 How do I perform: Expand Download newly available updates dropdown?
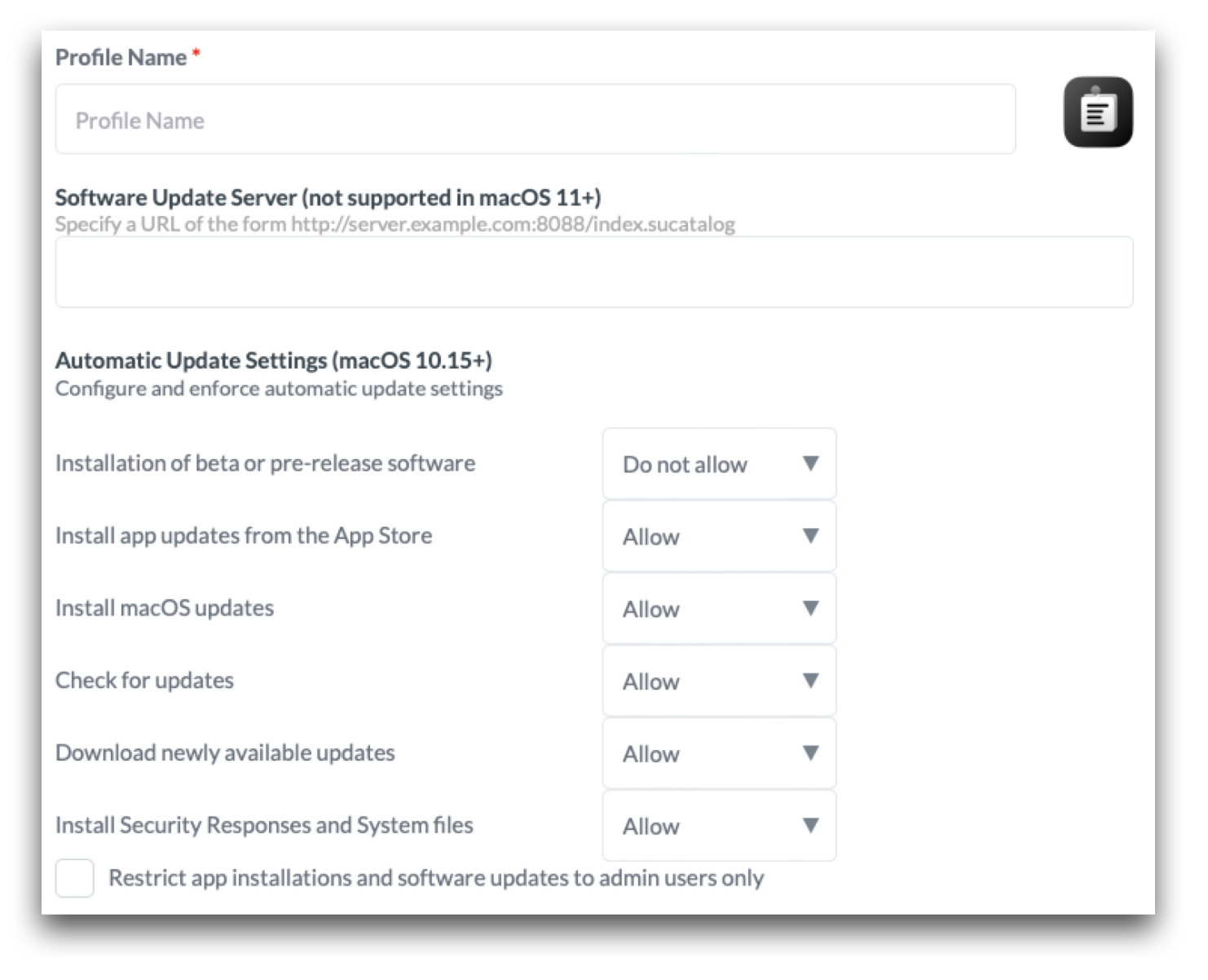click(x=718, y=753)
